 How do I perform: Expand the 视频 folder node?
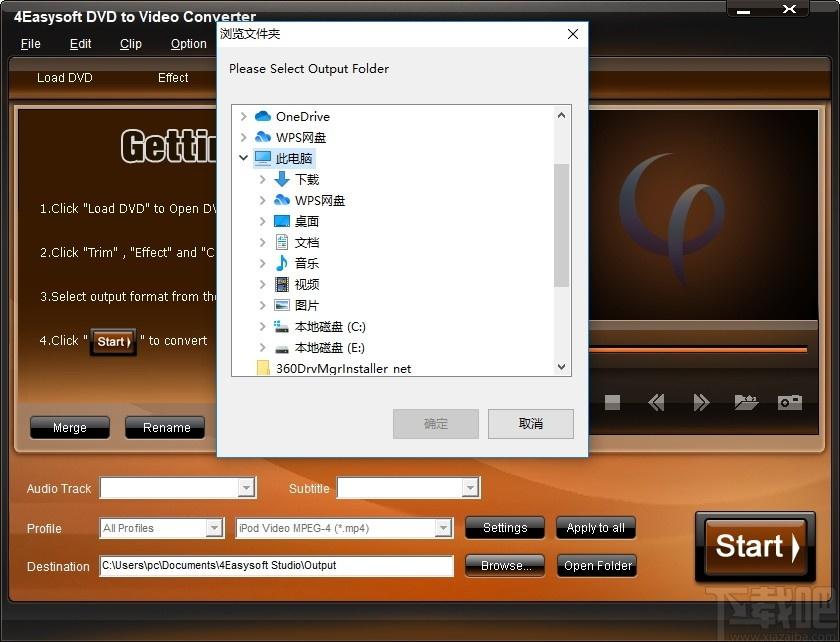262,284
